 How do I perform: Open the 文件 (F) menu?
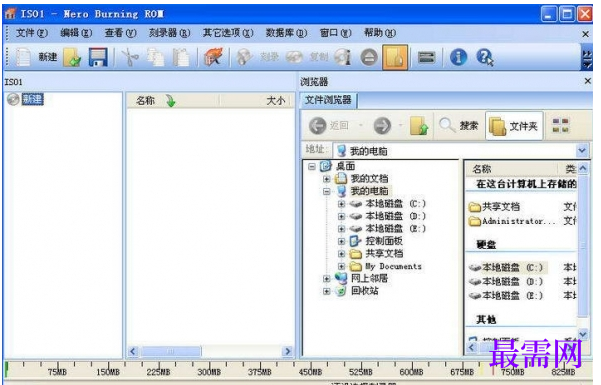pos(32,33)
